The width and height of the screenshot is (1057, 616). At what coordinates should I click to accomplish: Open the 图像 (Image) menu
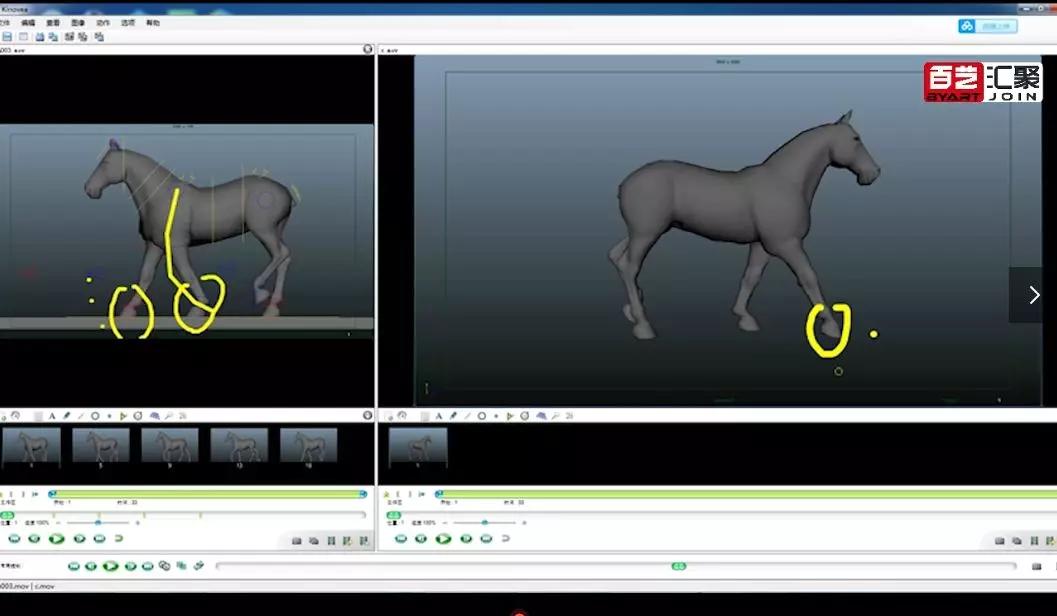[x=78, y=23]
